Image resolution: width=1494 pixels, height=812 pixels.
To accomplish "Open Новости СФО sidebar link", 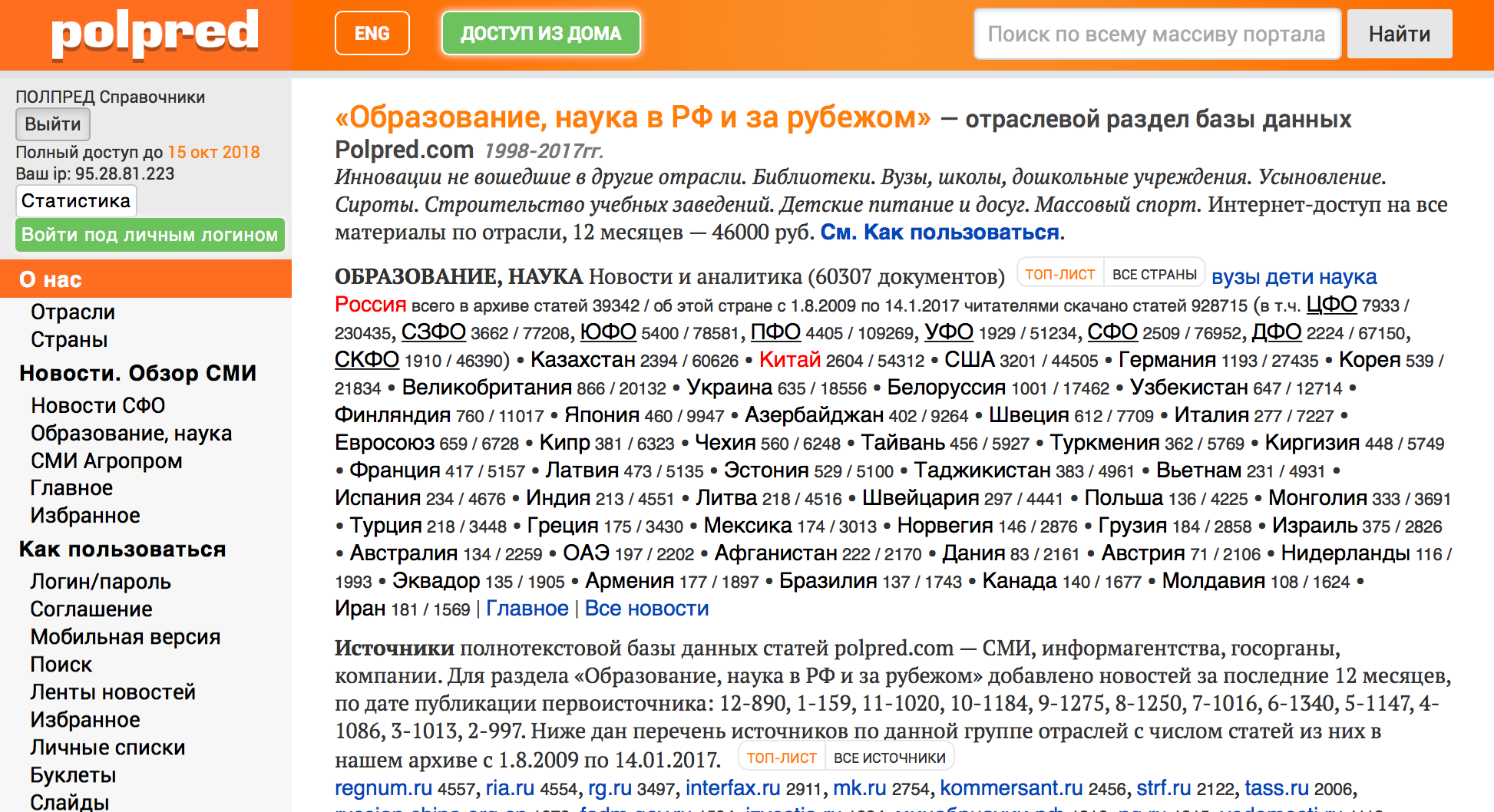I will tap(98, 405).
